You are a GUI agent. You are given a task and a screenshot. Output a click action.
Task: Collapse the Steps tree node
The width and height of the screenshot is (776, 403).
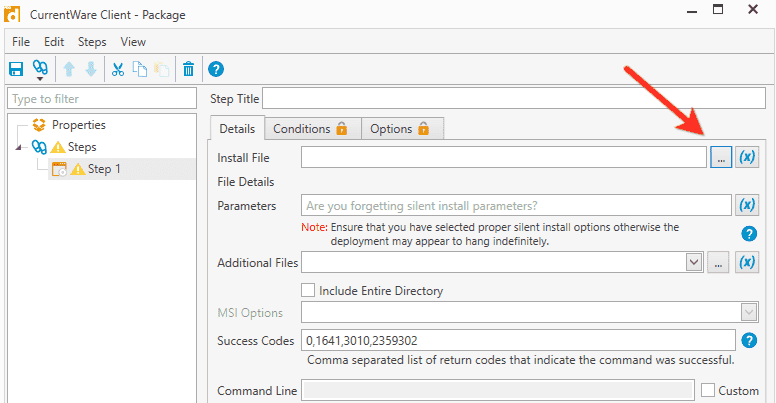click(19, 147)
